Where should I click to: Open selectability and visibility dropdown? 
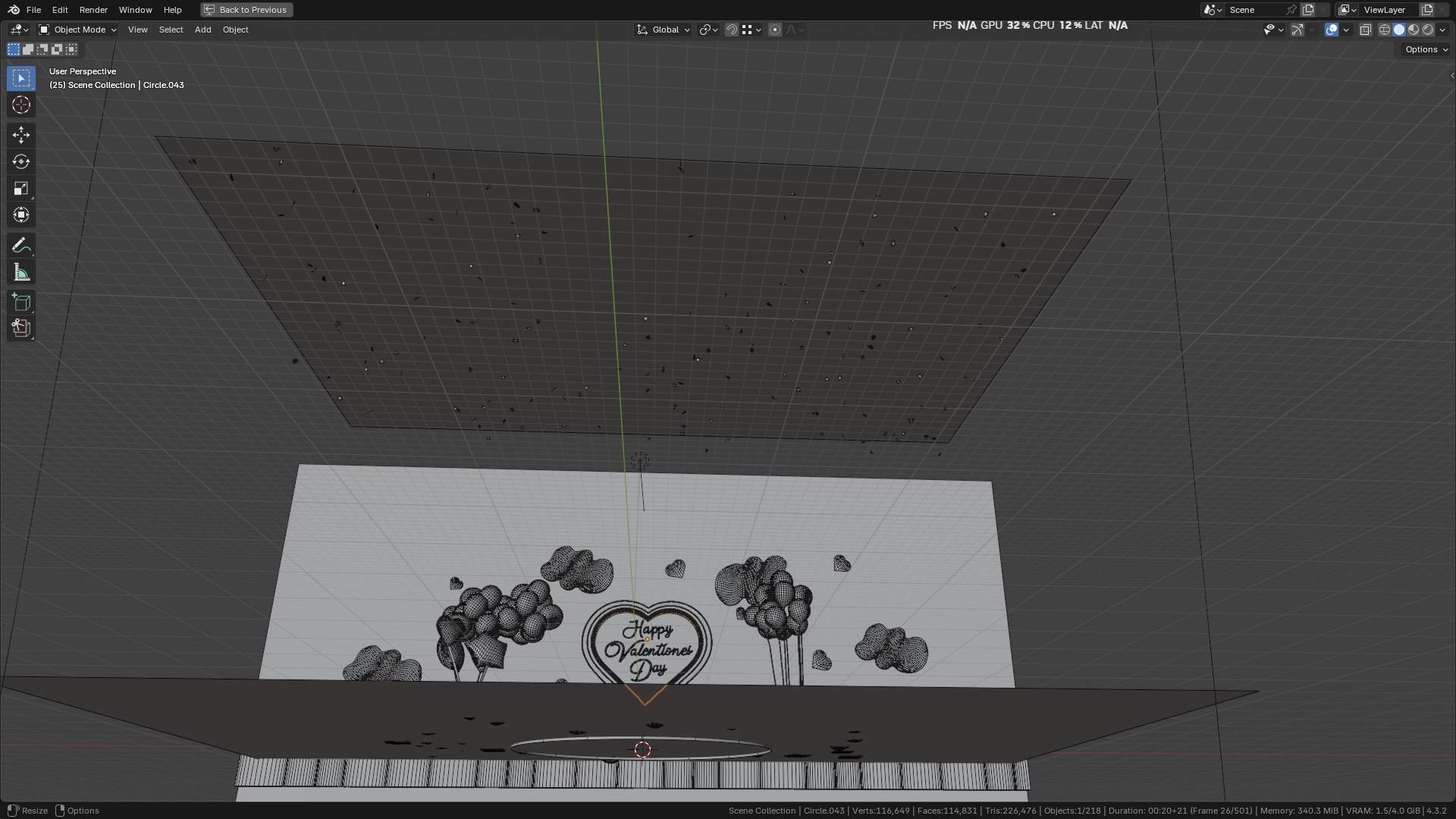click(1273, 30)
